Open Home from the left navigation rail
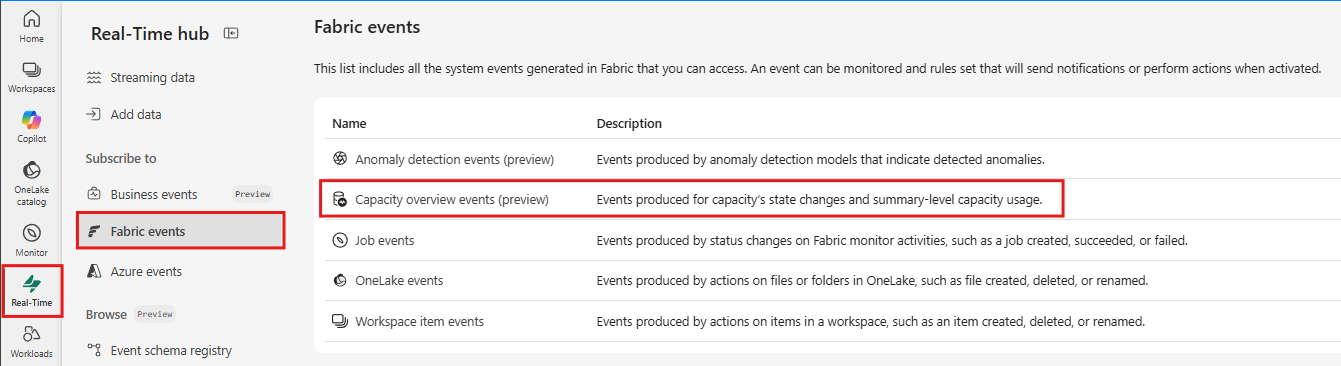Screen dimensions: 1341x366 pyautogui.click(x=31, y=26)
